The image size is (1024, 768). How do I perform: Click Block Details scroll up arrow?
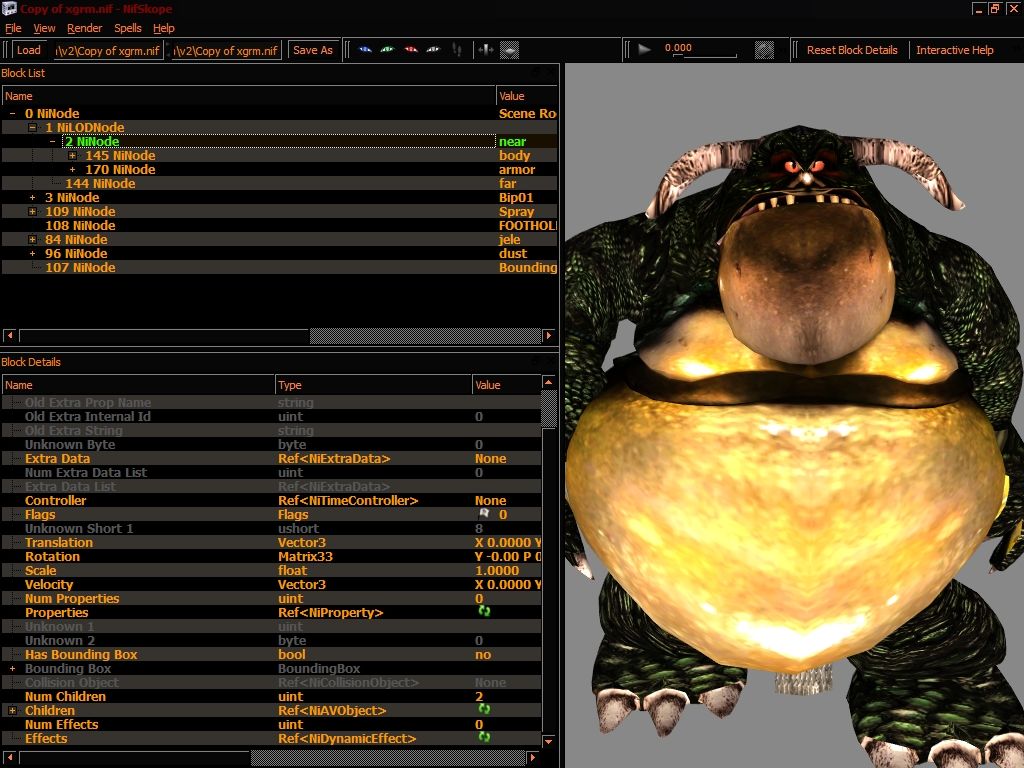(x=549, y=382)
